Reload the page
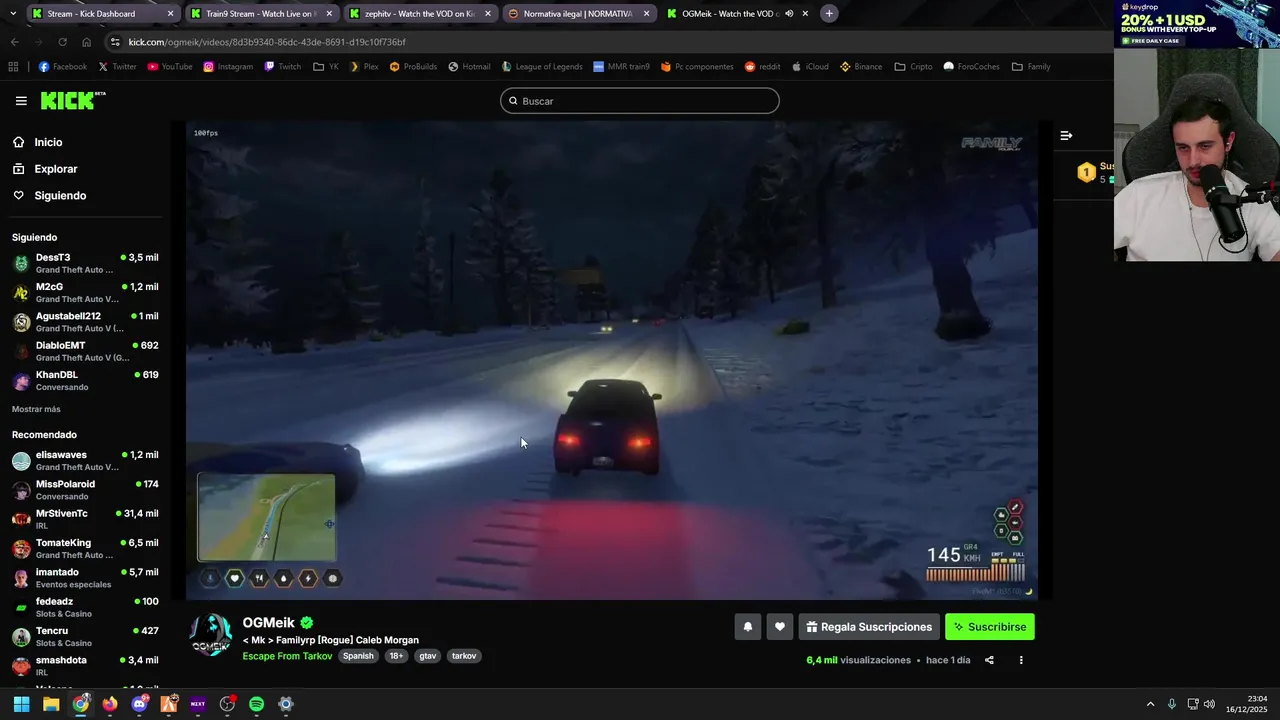The image size is (1280, 720). (62, 42)
